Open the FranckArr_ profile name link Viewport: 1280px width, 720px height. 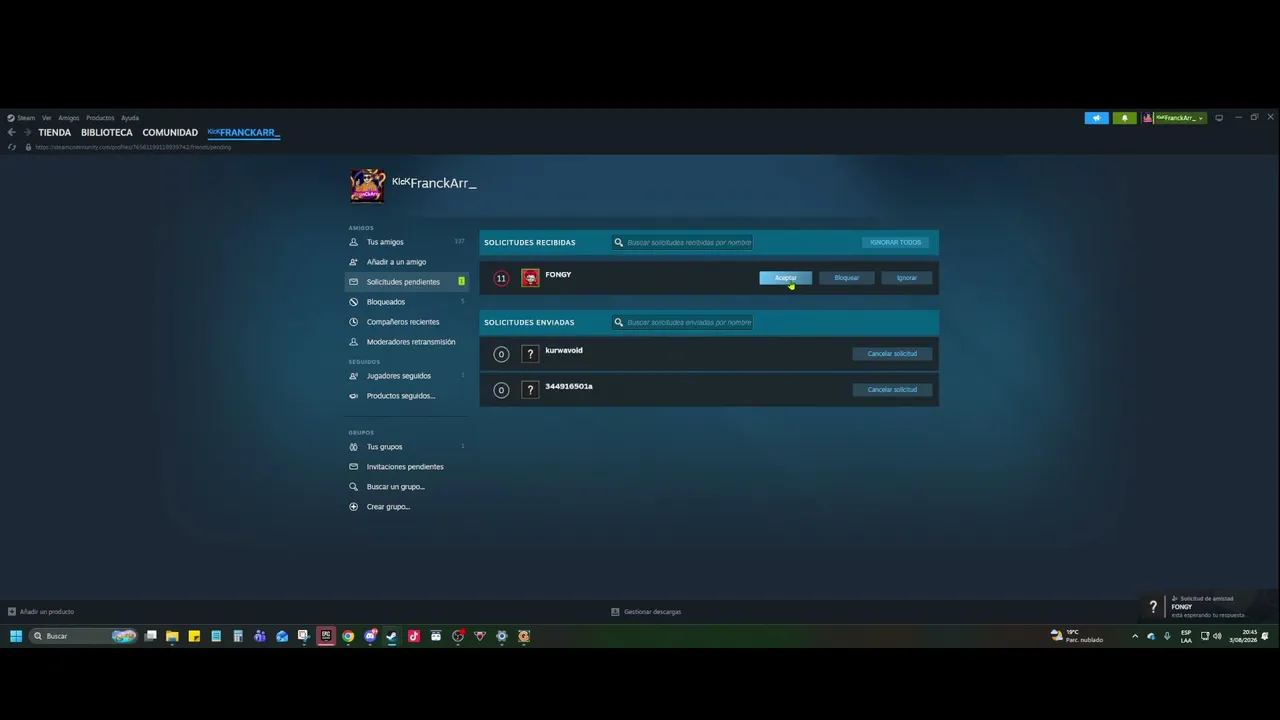(434, 183)
